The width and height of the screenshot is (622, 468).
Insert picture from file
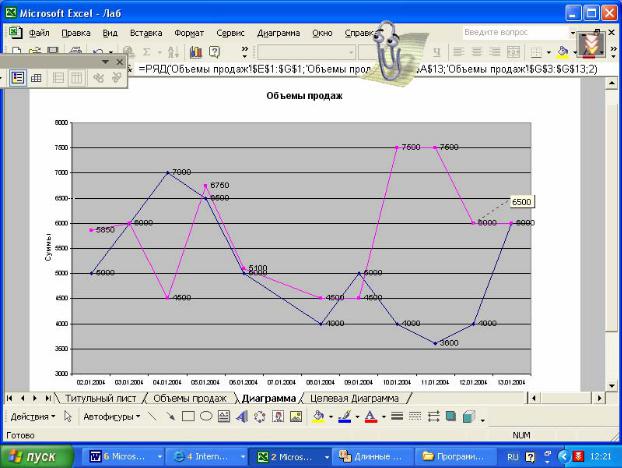(x=296, y=416)
